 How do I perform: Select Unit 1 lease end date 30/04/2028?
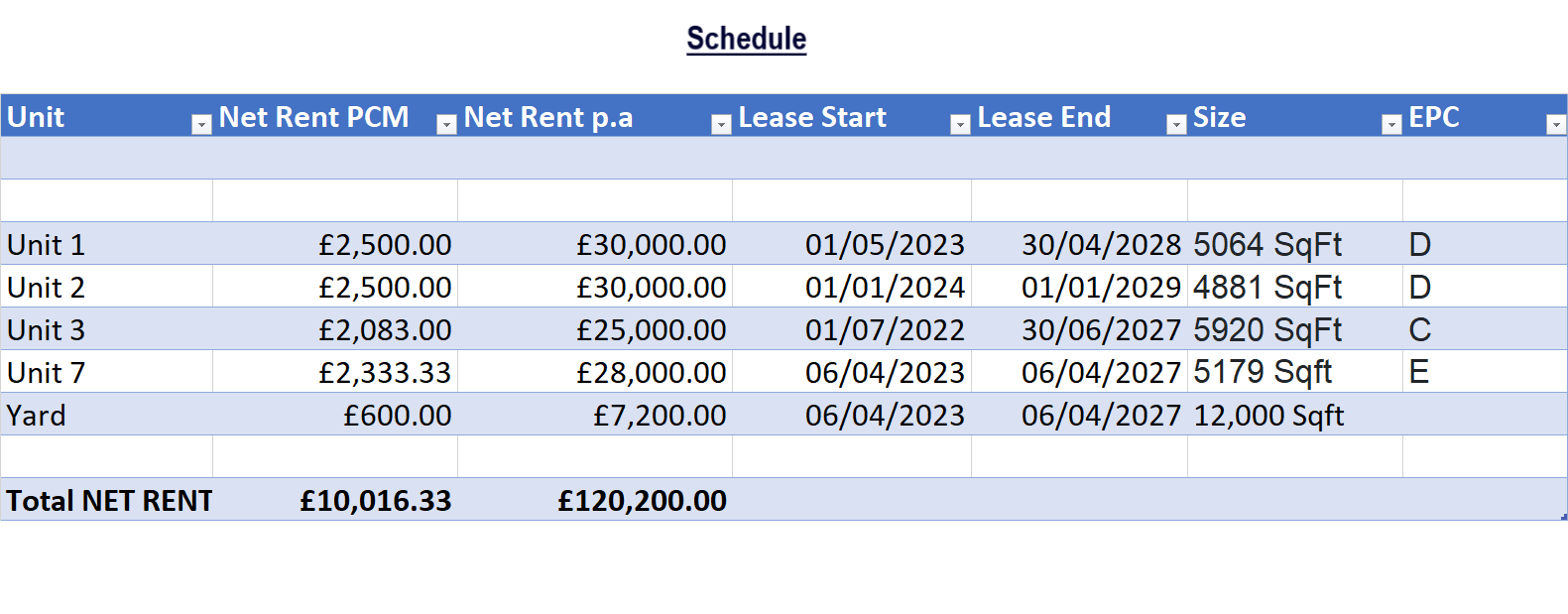tap(1101, 244)
